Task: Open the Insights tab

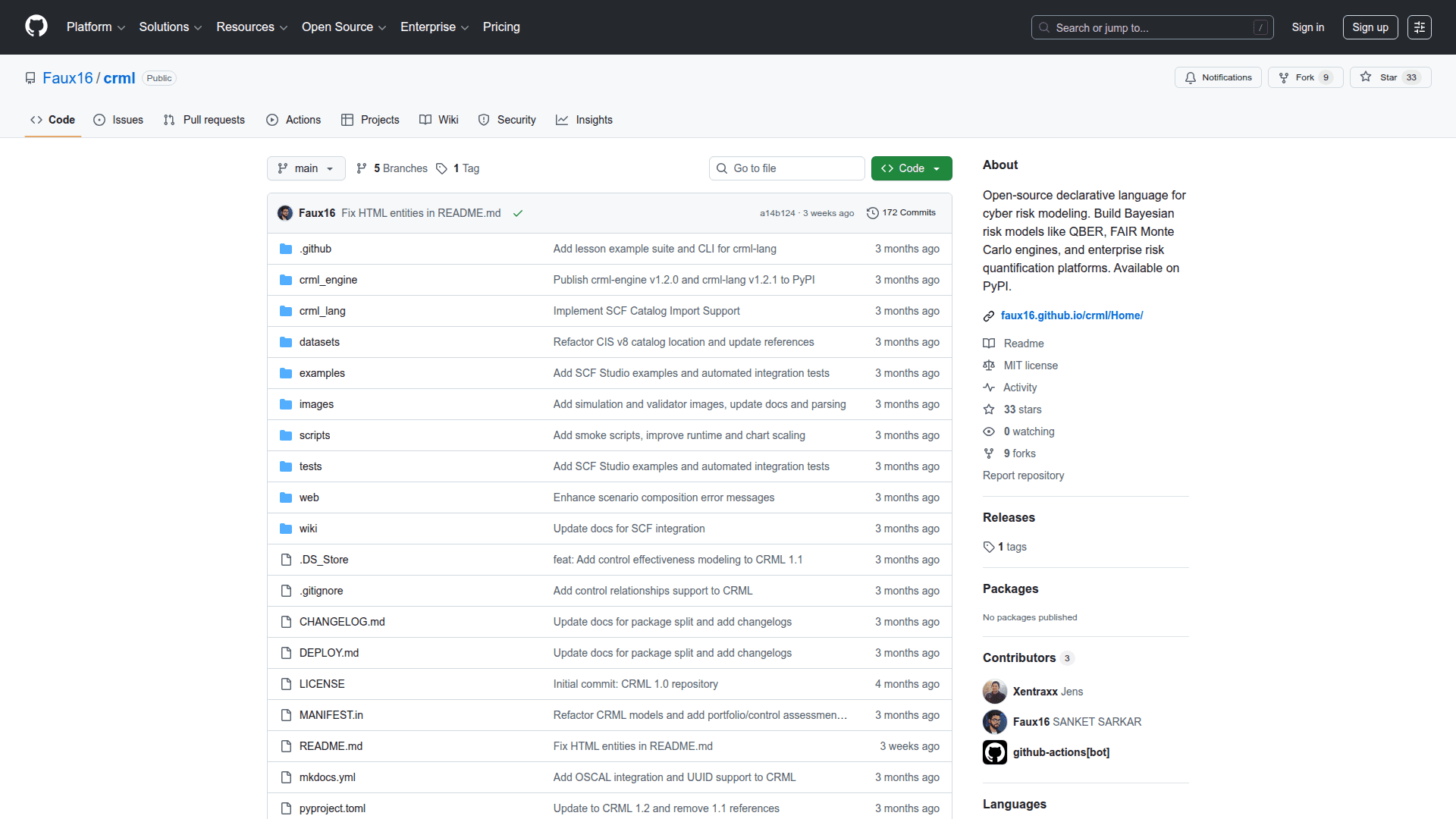Action: (584, 120)
